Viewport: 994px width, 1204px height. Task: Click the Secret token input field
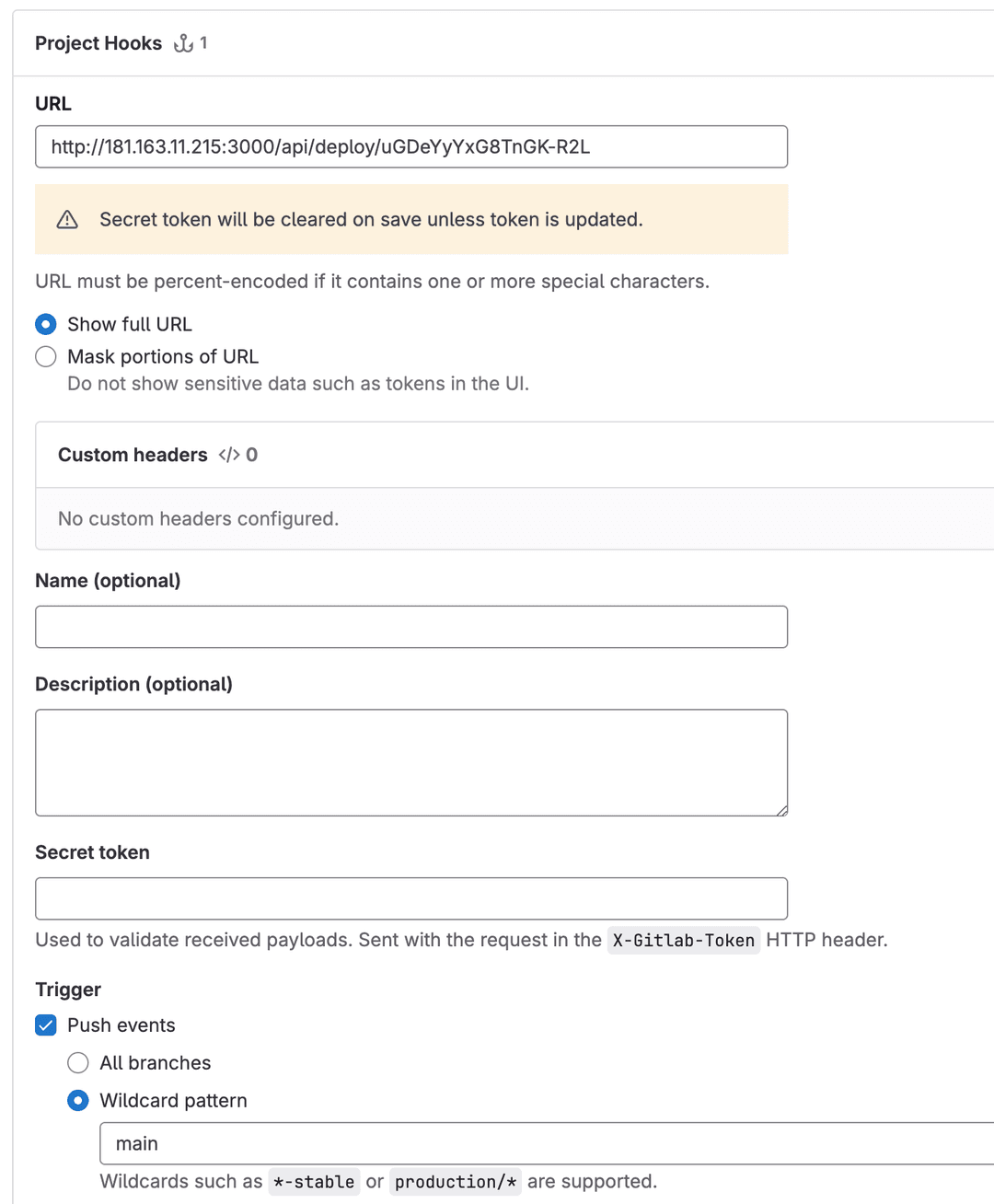tap(411, 898)
